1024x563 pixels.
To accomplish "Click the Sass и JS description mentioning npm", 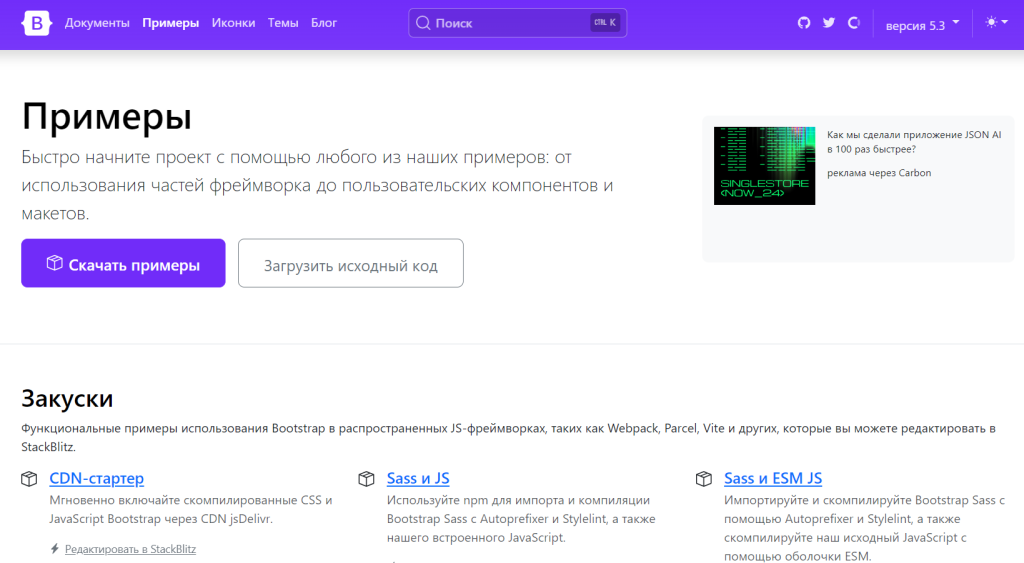I will pos(521,519).
